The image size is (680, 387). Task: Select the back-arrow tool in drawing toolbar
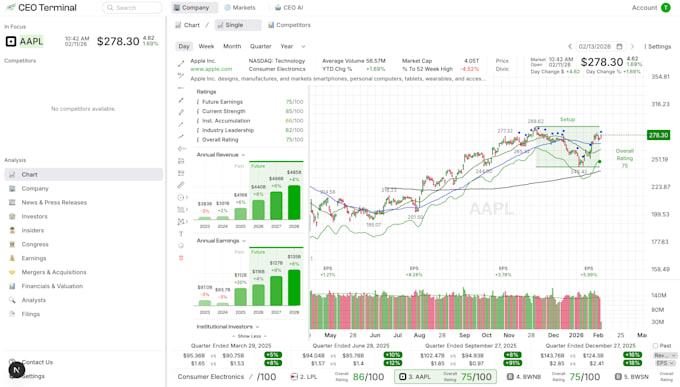[181, 149]
